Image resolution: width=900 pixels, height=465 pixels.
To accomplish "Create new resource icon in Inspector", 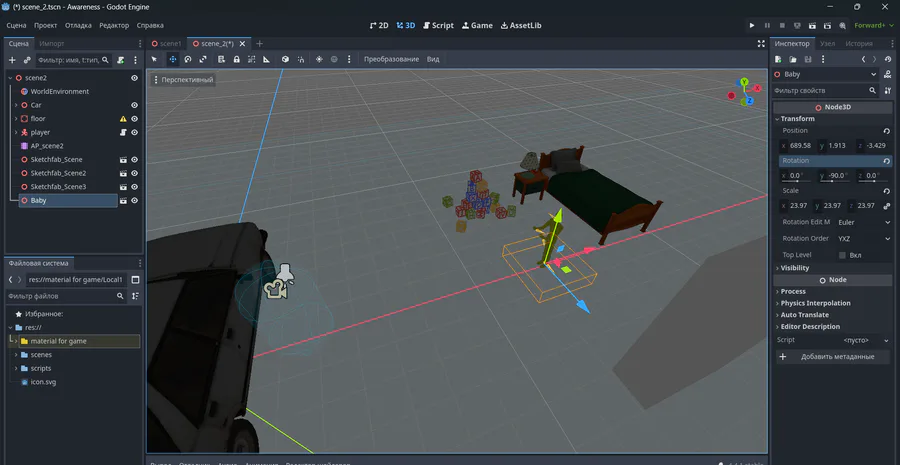I will pyautogui.click(x=778, y=59).
